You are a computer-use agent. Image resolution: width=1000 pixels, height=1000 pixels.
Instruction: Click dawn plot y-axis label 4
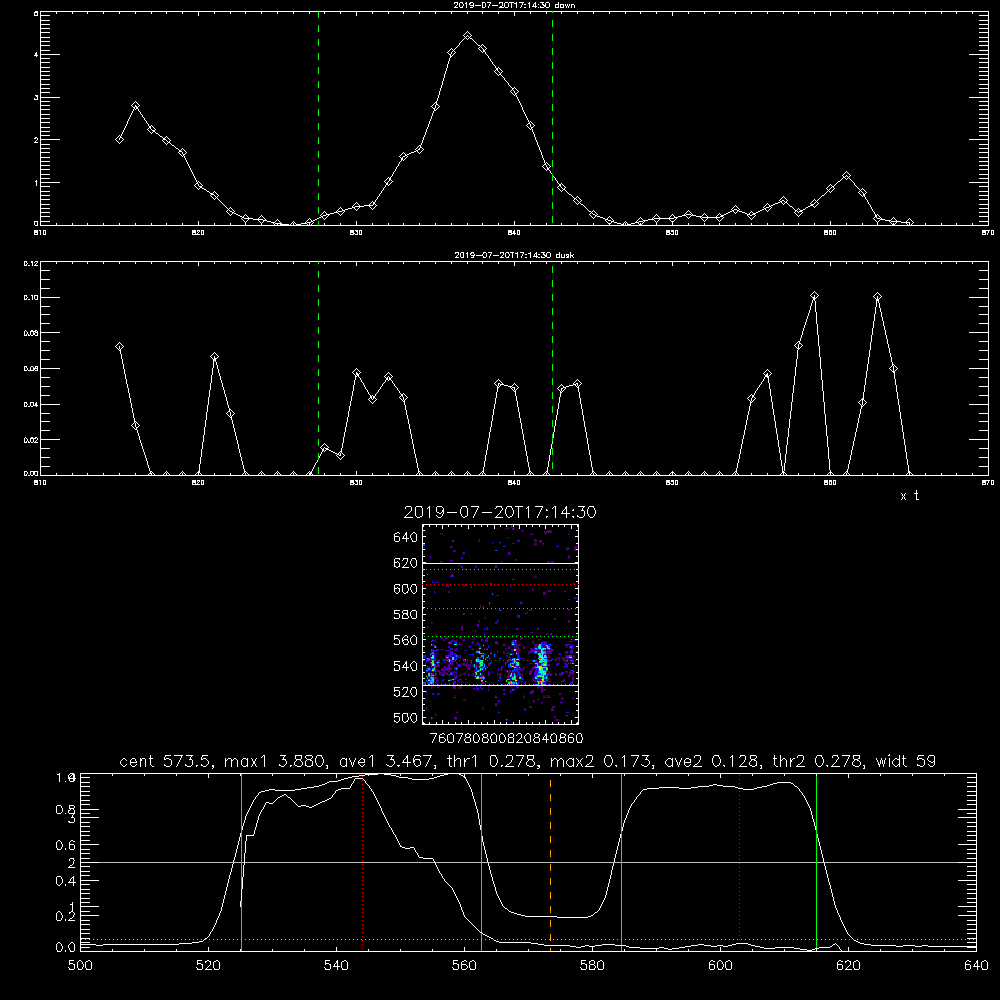click(36, 55)
